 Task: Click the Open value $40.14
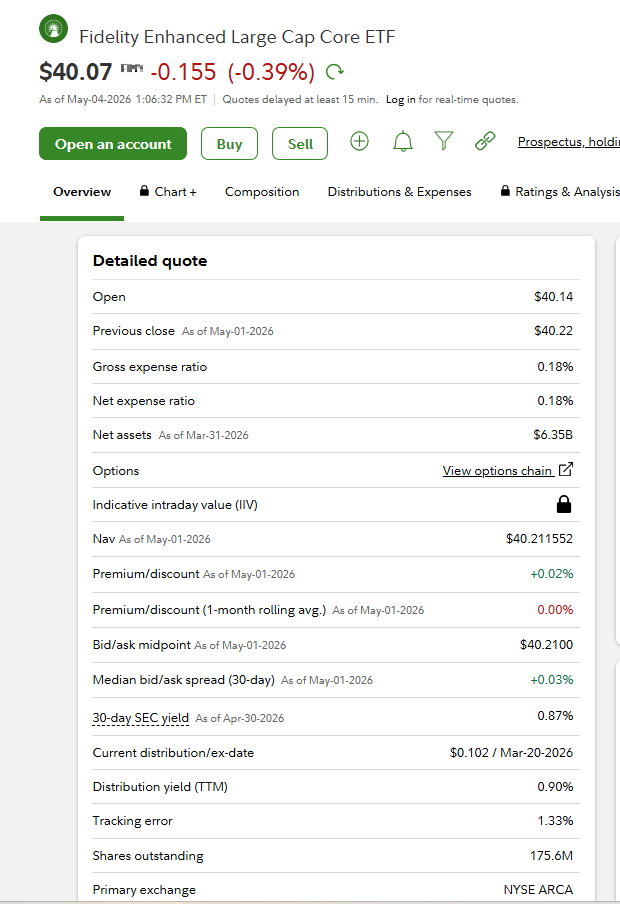point(554,297)
